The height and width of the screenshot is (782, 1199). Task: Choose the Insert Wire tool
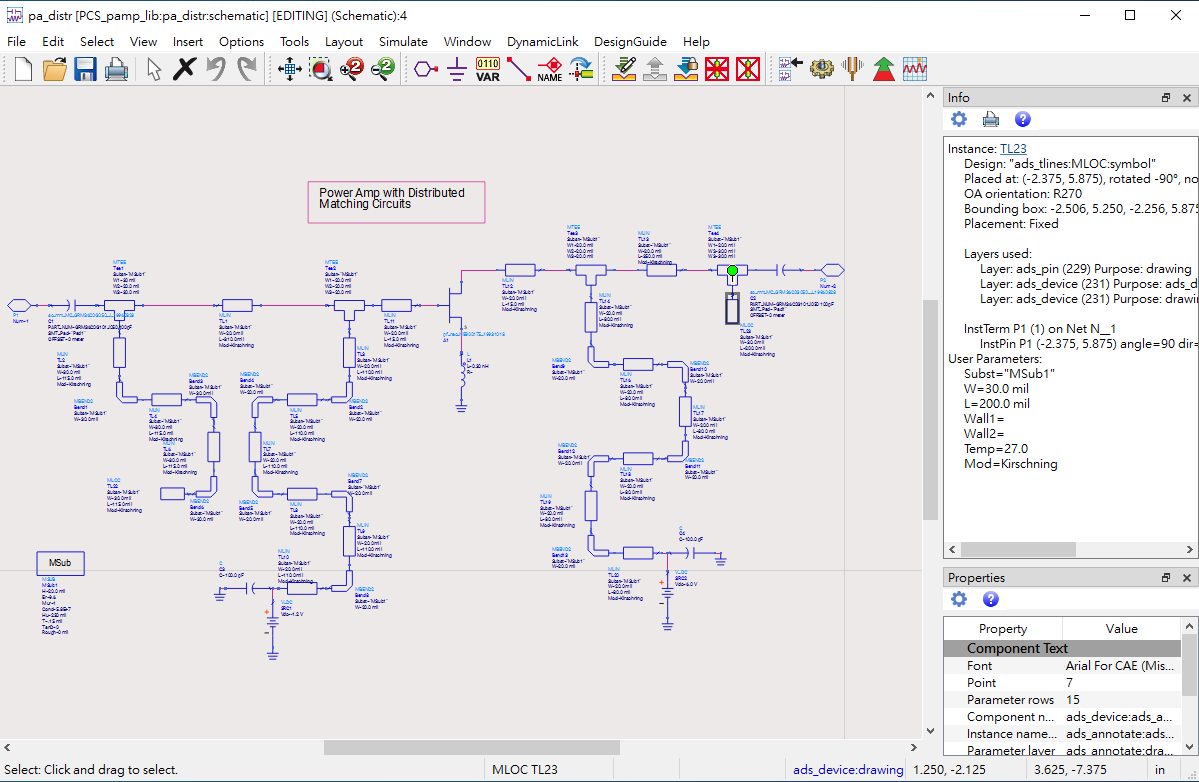pos(518,70)
